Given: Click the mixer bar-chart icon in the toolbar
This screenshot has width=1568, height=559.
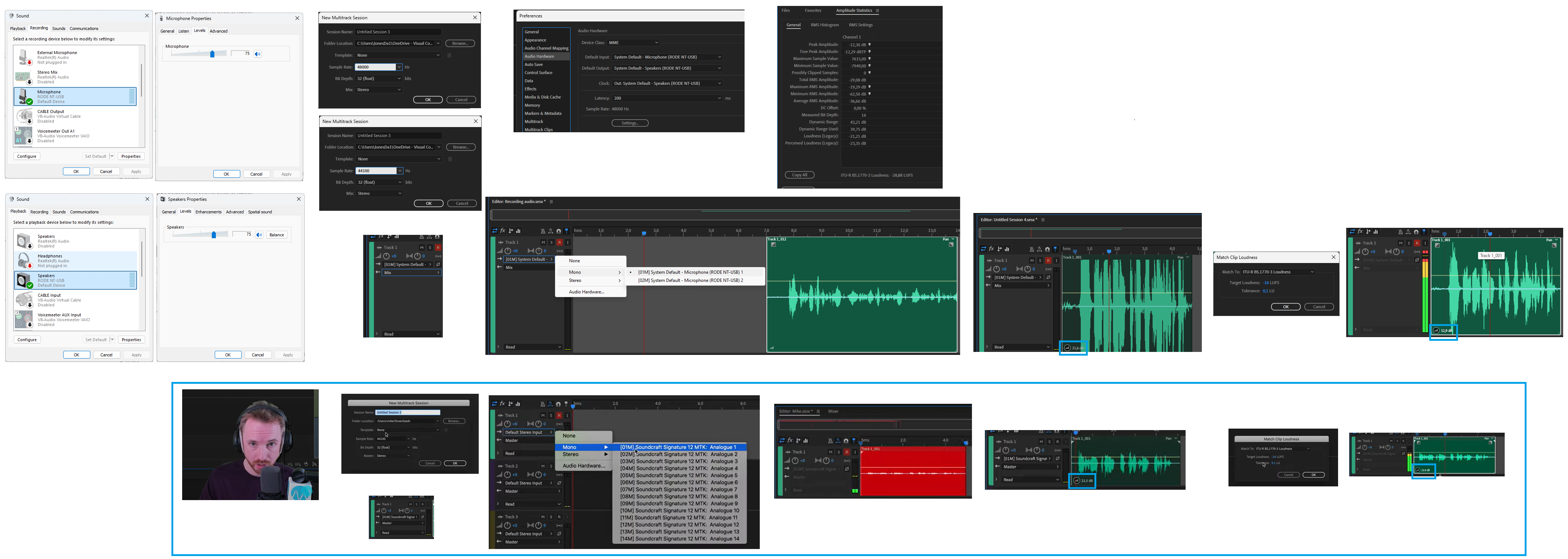Looking at the screenshot, I should click(518, 231).
